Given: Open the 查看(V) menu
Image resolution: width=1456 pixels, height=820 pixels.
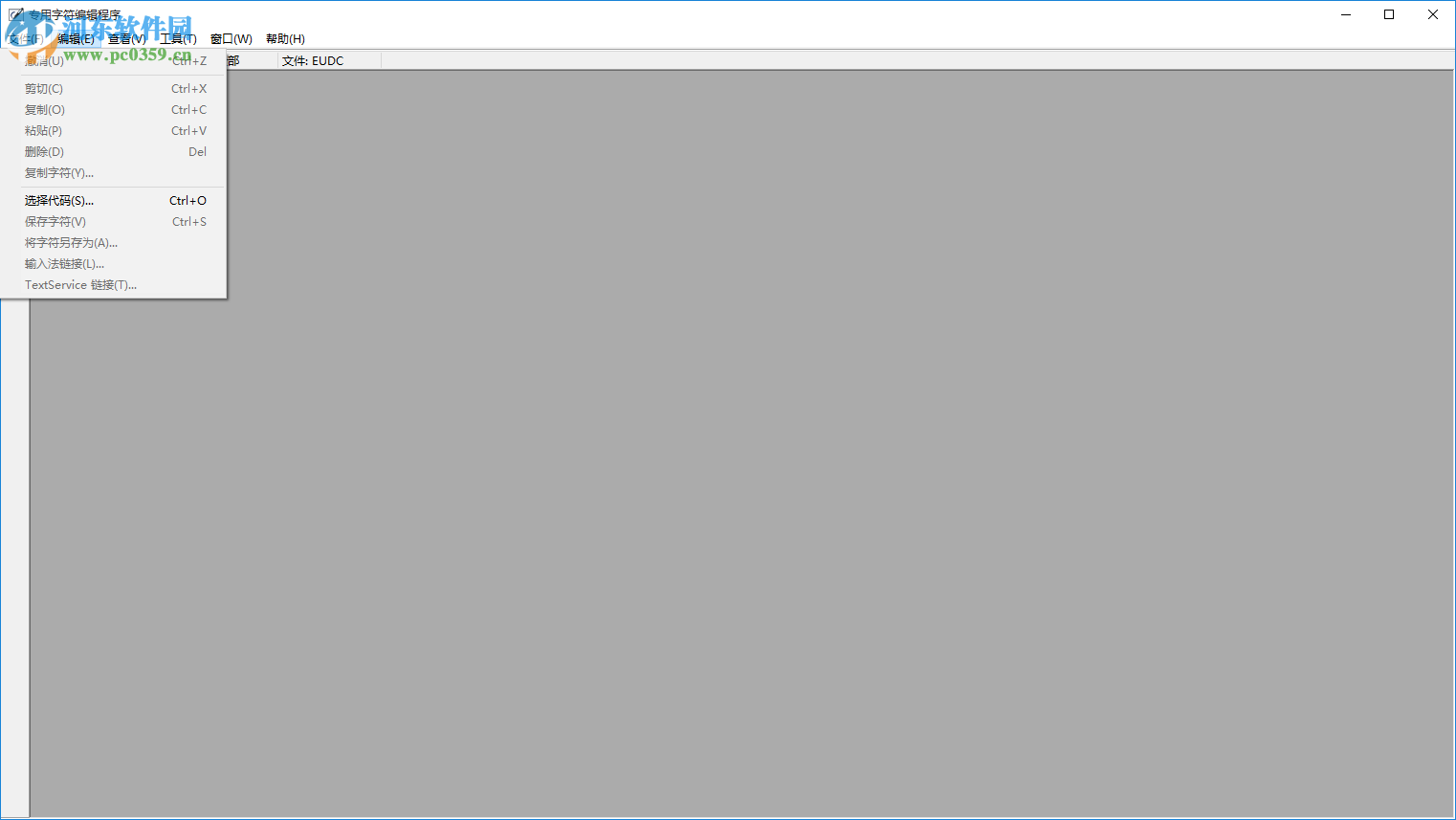Looking at the screenshot, I should click(x=127, y=39).
